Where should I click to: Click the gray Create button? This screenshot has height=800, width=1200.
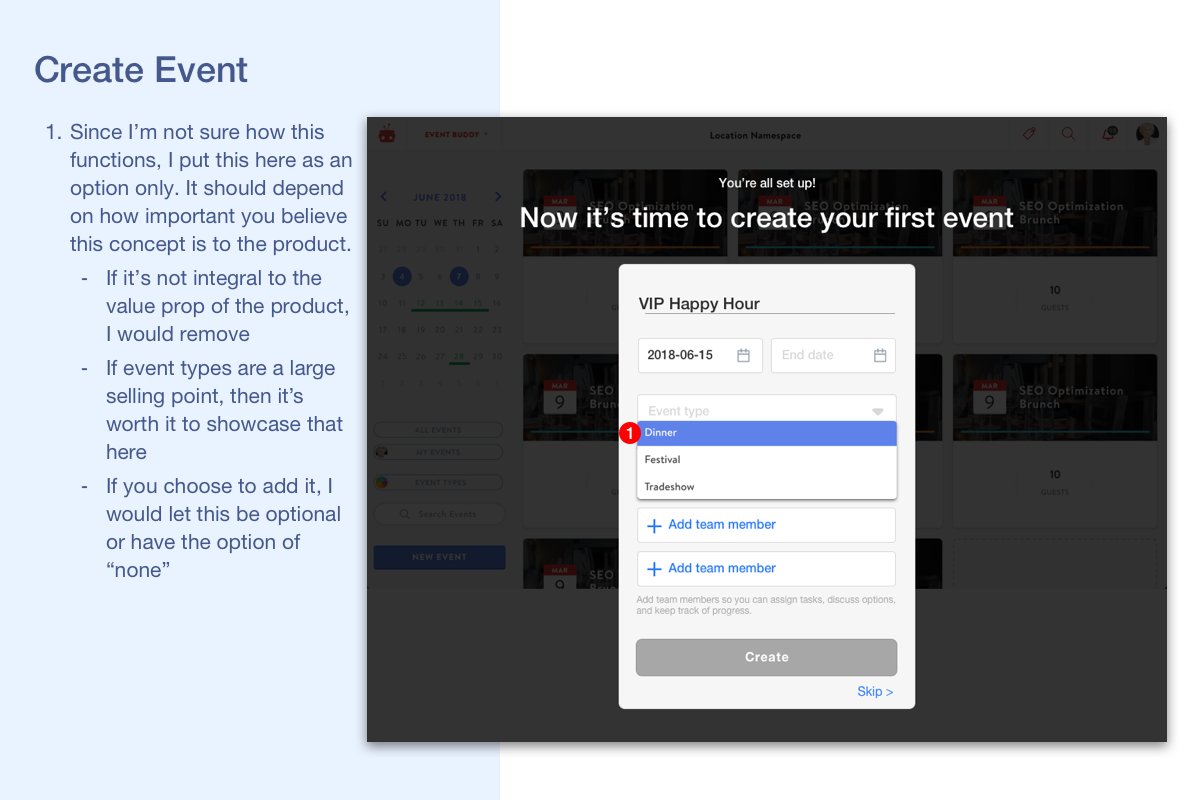[x=767, y=657]
